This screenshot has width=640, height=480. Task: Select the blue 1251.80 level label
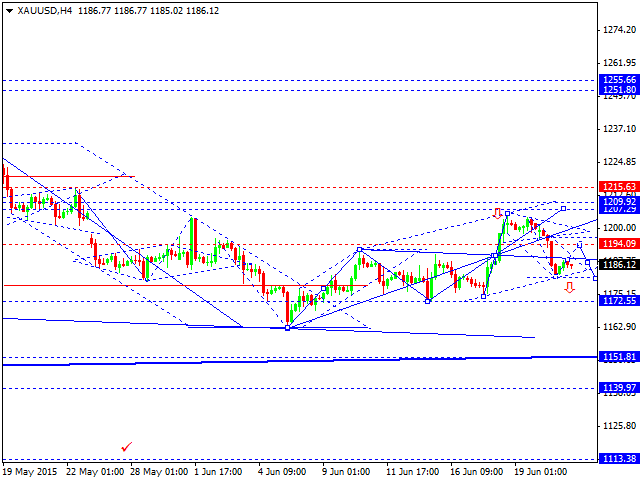click(x=619, y=90)
